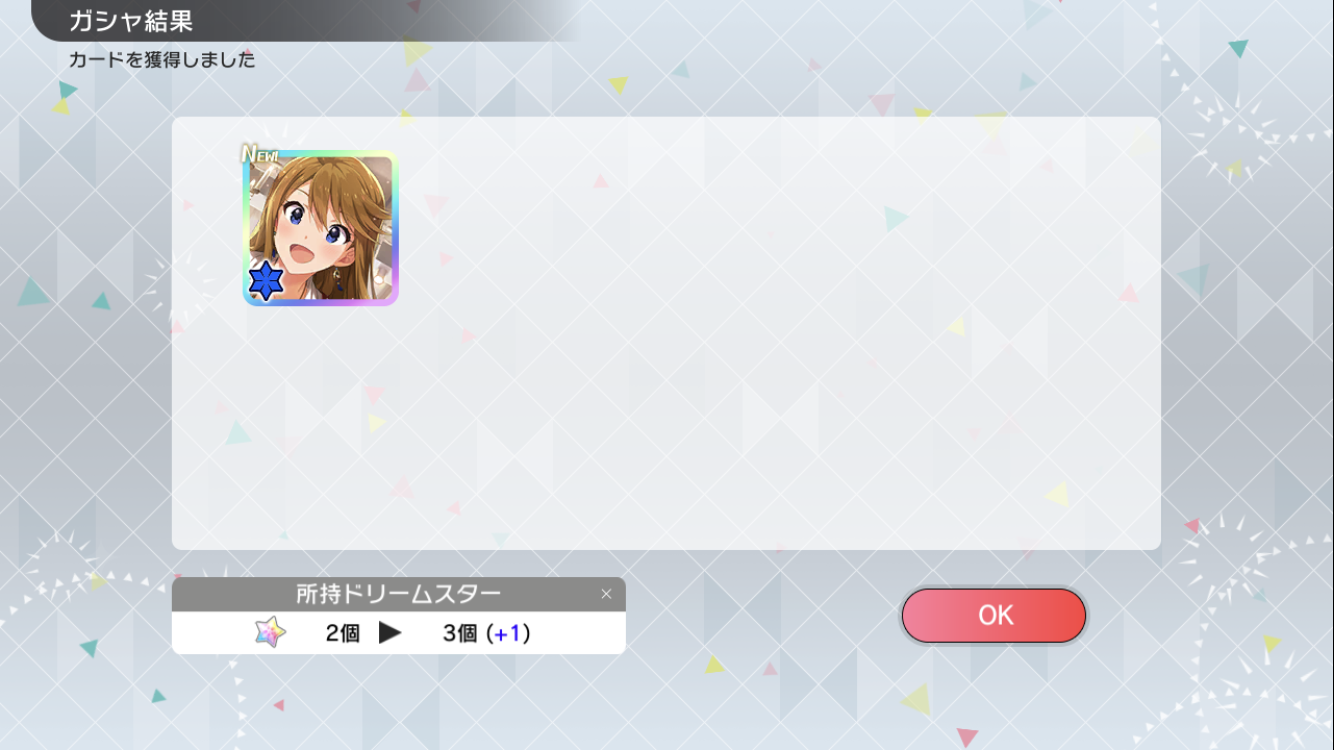Click the Dream Star count row
This screenshot has height=750, width=1334.
(x=399, y=633)
